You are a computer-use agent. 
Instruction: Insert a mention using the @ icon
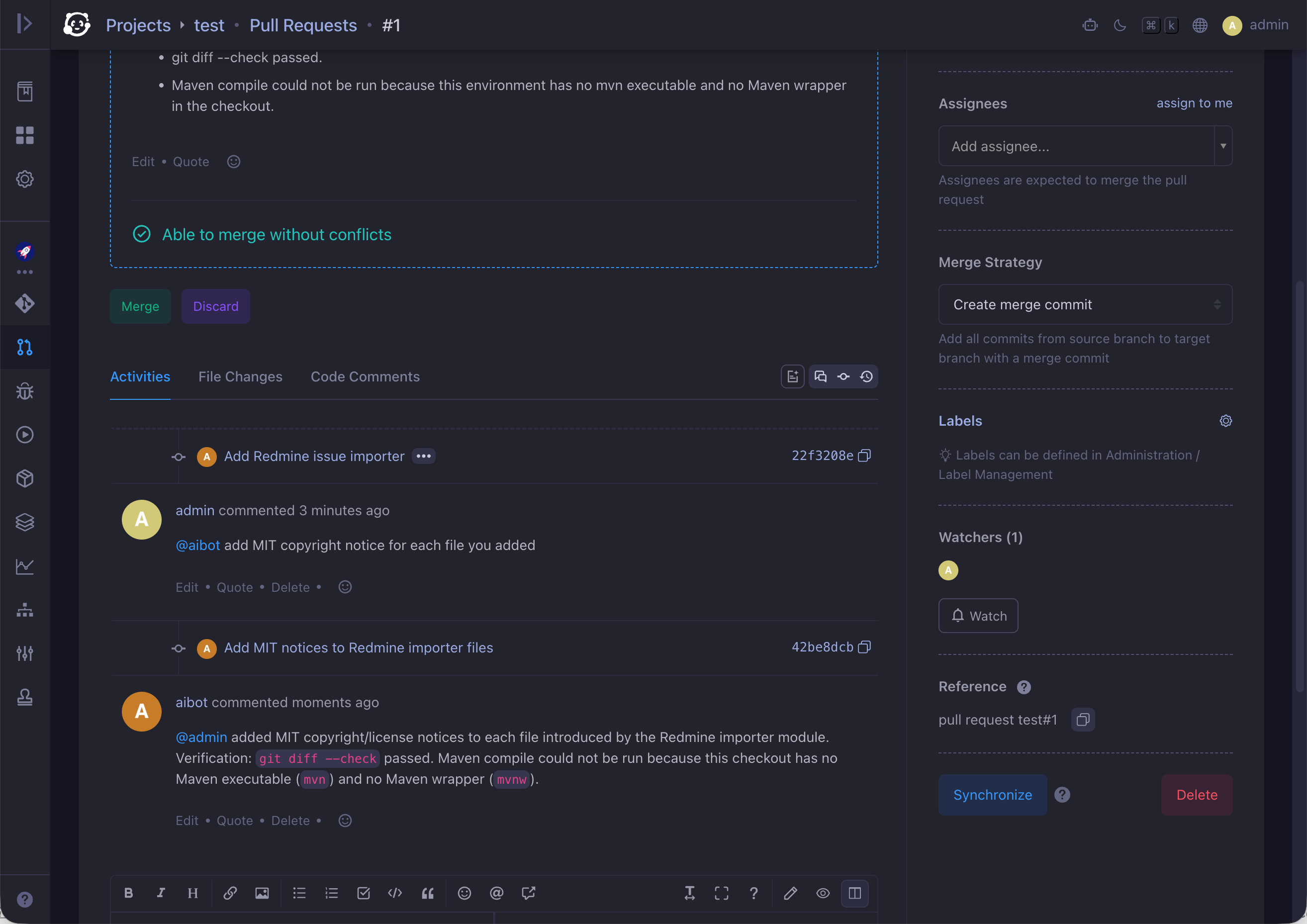pyautogui.click(x=496, y=893)
